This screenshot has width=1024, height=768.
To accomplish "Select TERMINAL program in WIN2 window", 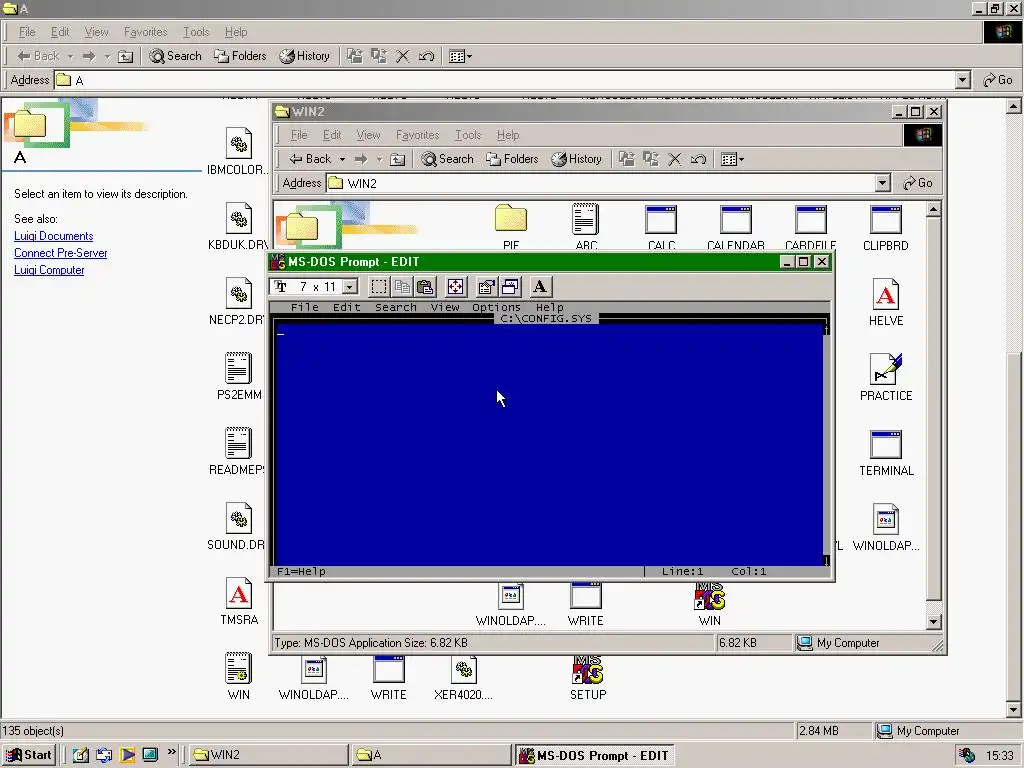I will [886, 453].
